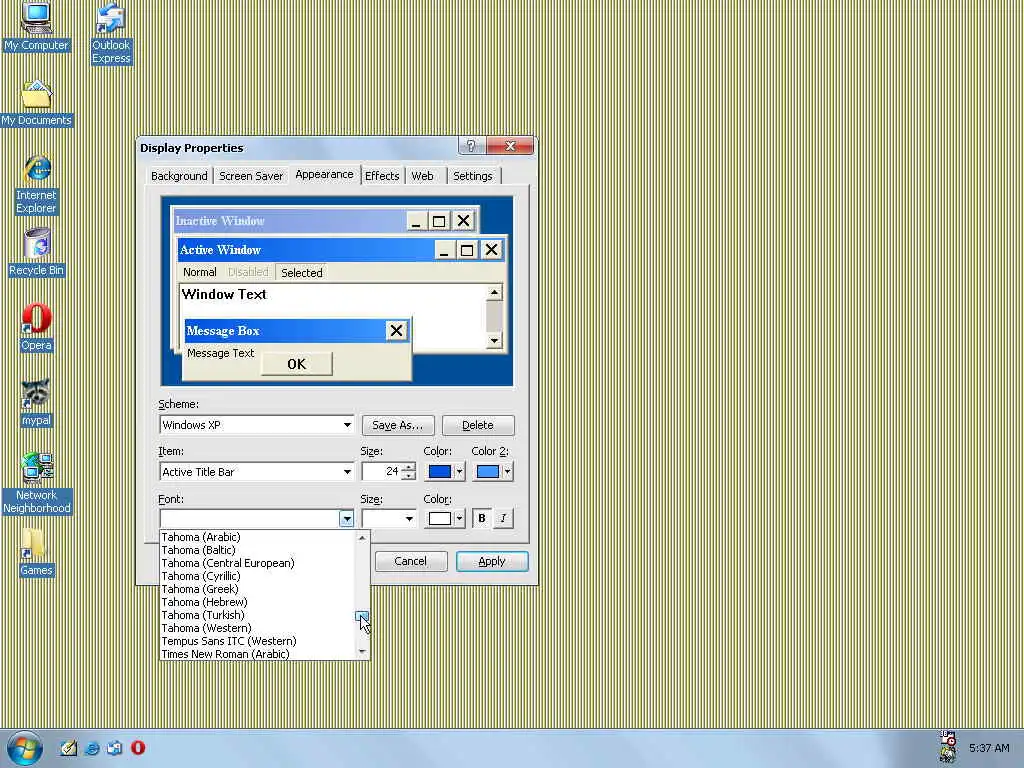Image resolution: width=1024 pixels, height=768 pixels.
Task: Click the white font Color swatch
Action: point(440,519)
